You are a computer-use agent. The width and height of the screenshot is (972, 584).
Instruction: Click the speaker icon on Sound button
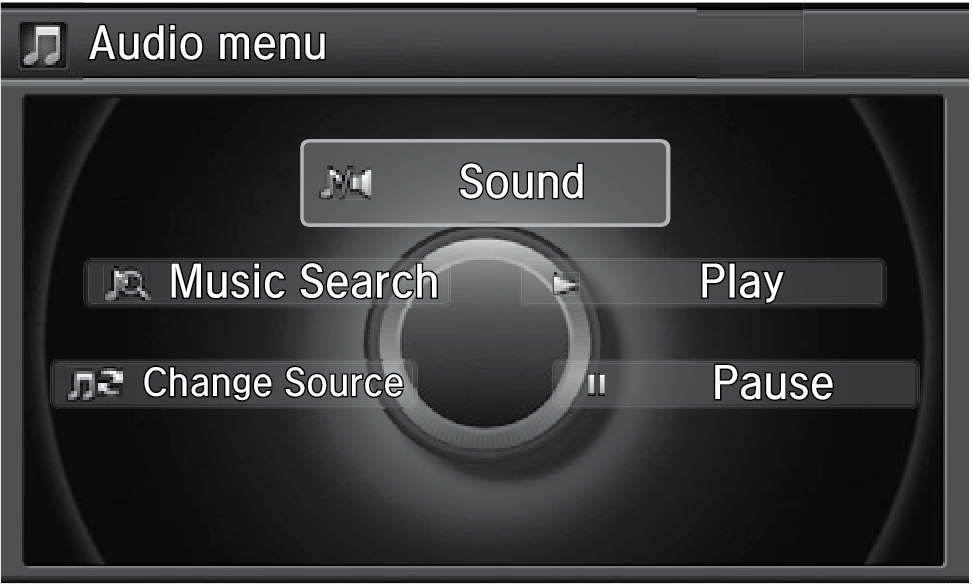coord(346,184)
